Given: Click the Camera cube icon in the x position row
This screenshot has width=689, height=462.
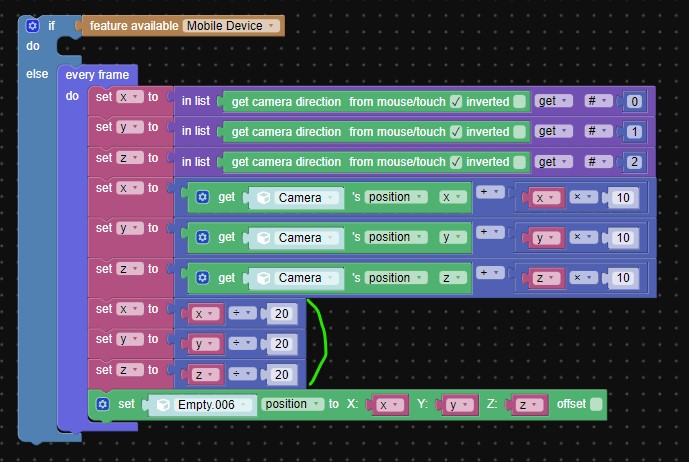Looking at the screenshot, I should click(263, 198).
